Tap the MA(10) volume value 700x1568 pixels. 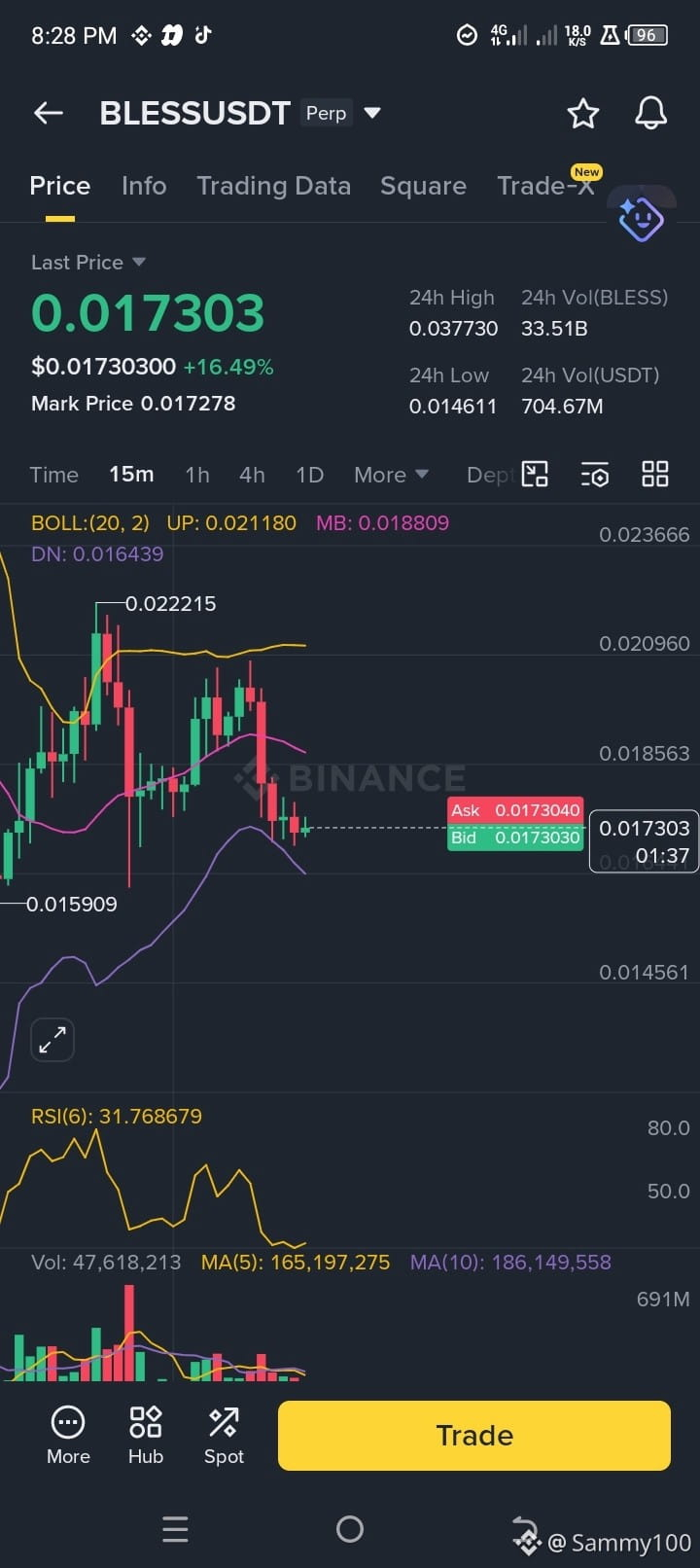[510, 1263]
